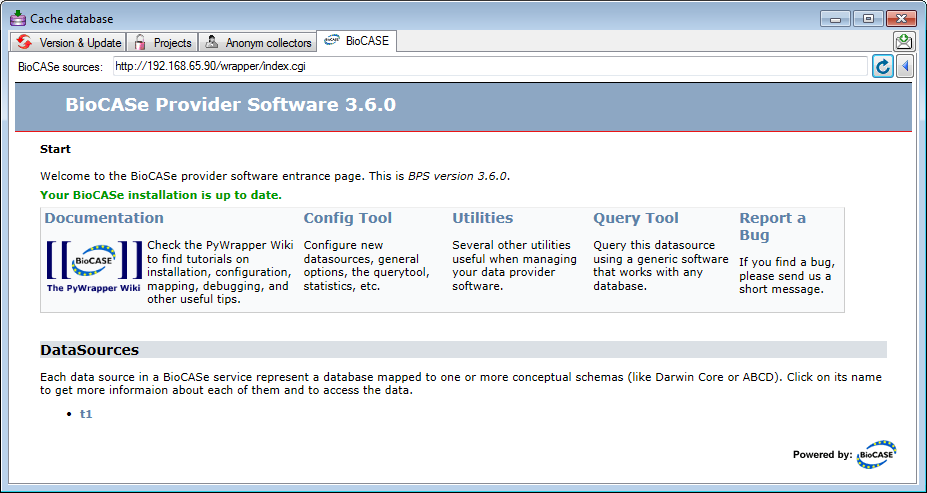Click the Version & Update tab icon
The width and height of the screenshot is (927, 493).
[24, 43]
